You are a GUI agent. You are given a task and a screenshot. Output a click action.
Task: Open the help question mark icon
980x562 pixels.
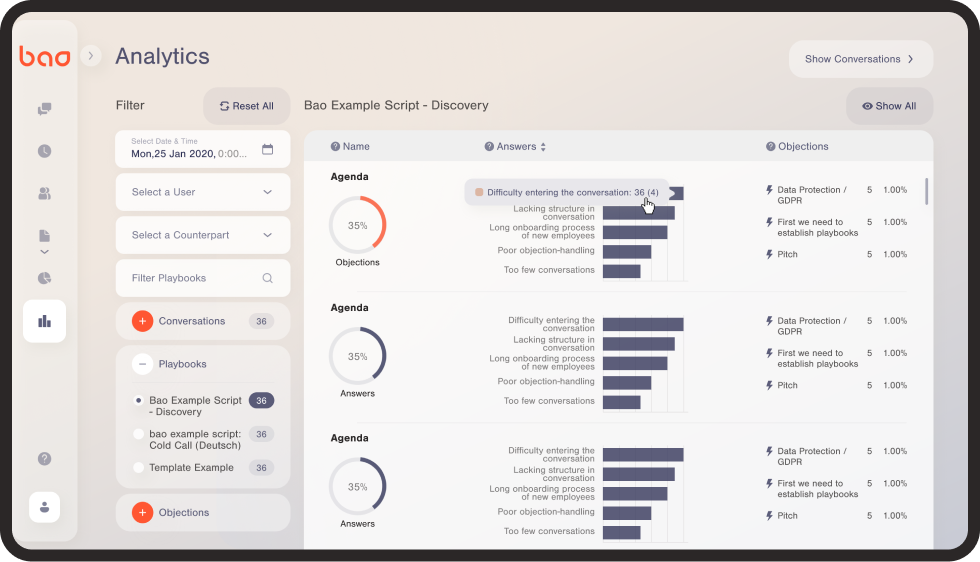click(44, 459)
